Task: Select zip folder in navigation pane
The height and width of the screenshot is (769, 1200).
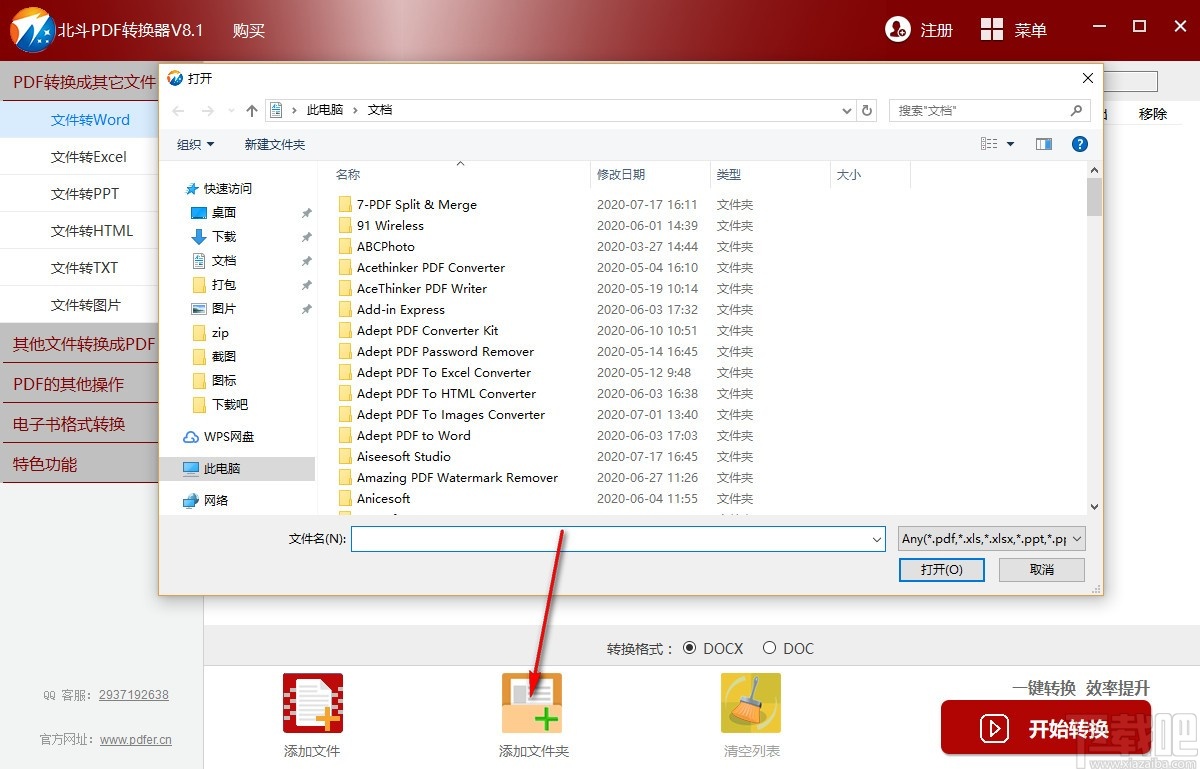Action: tap(210, 332)
